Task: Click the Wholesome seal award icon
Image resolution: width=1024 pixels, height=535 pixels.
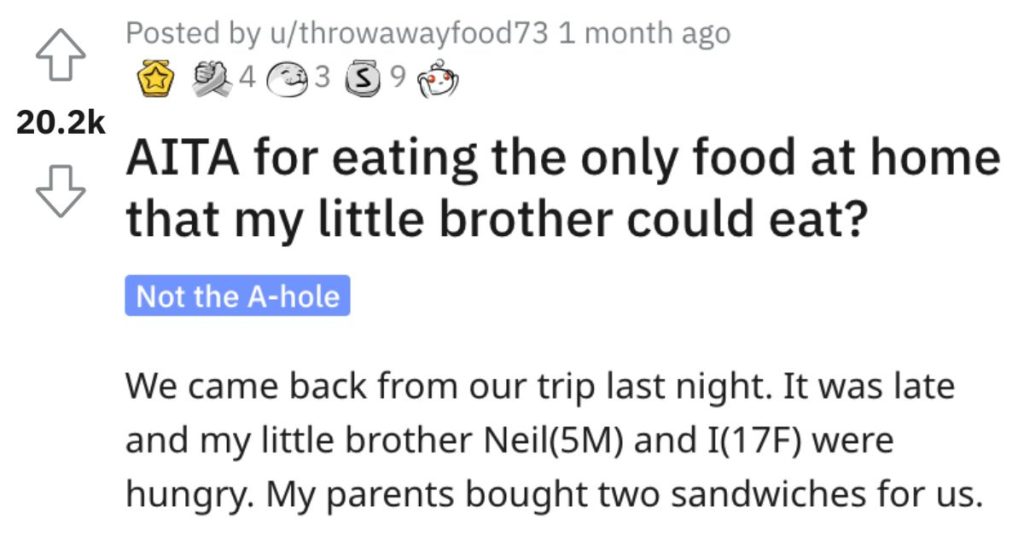Action: click(289, 79)
